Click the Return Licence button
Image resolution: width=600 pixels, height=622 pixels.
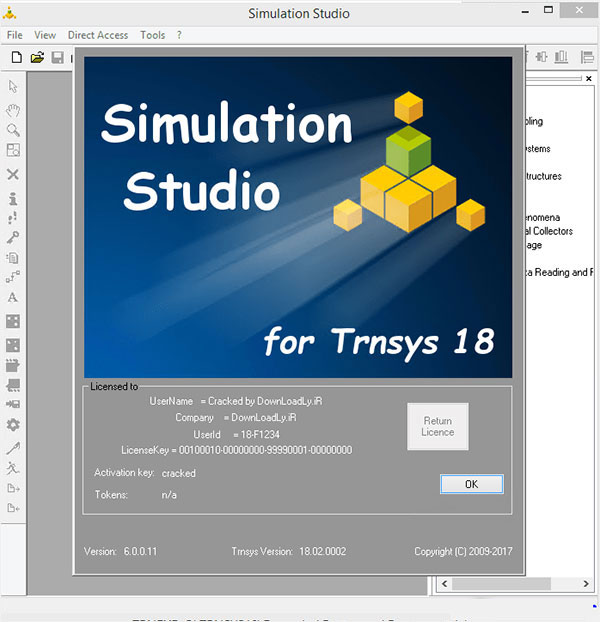[x=437, y=427]
